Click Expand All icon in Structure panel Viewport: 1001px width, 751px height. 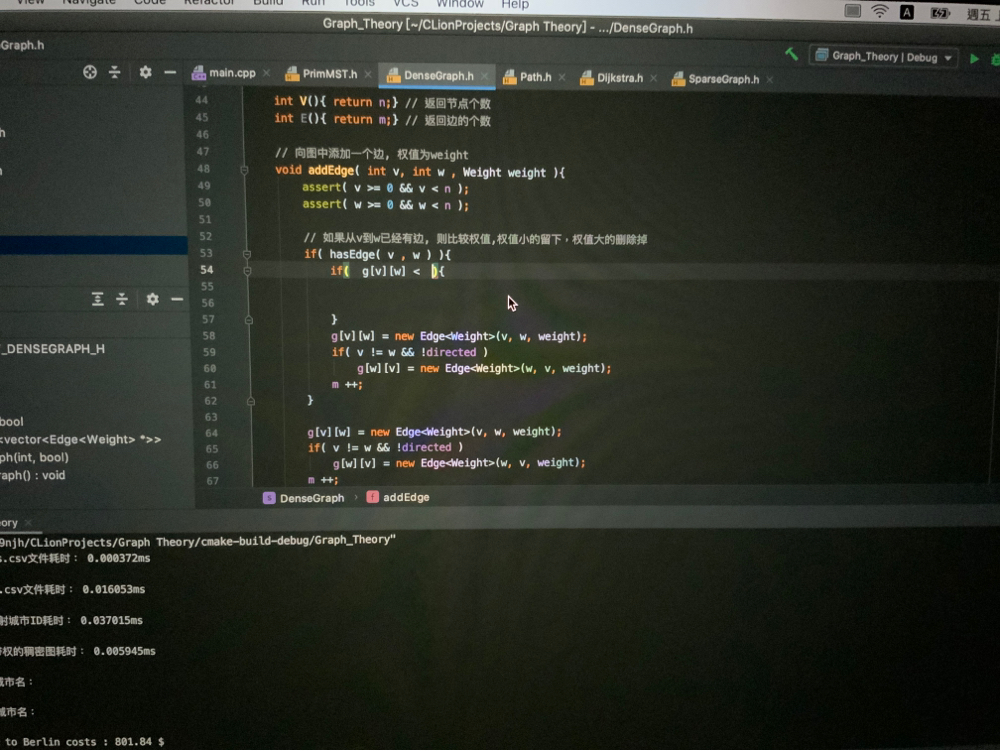click(98, 299)
